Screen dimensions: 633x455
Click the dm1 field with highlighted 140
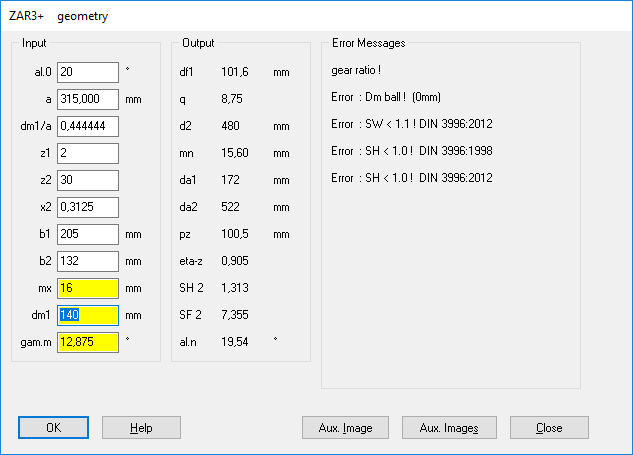(88, 315)
